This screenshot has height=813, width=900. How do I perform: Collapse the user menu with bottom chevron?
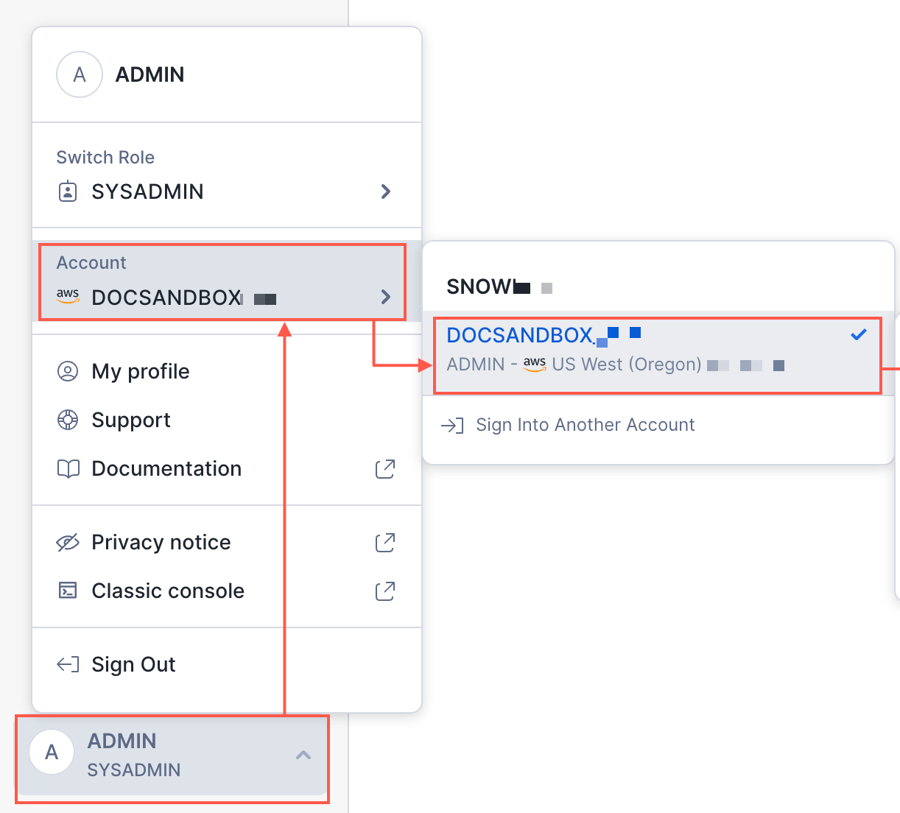tap(303, 755)
